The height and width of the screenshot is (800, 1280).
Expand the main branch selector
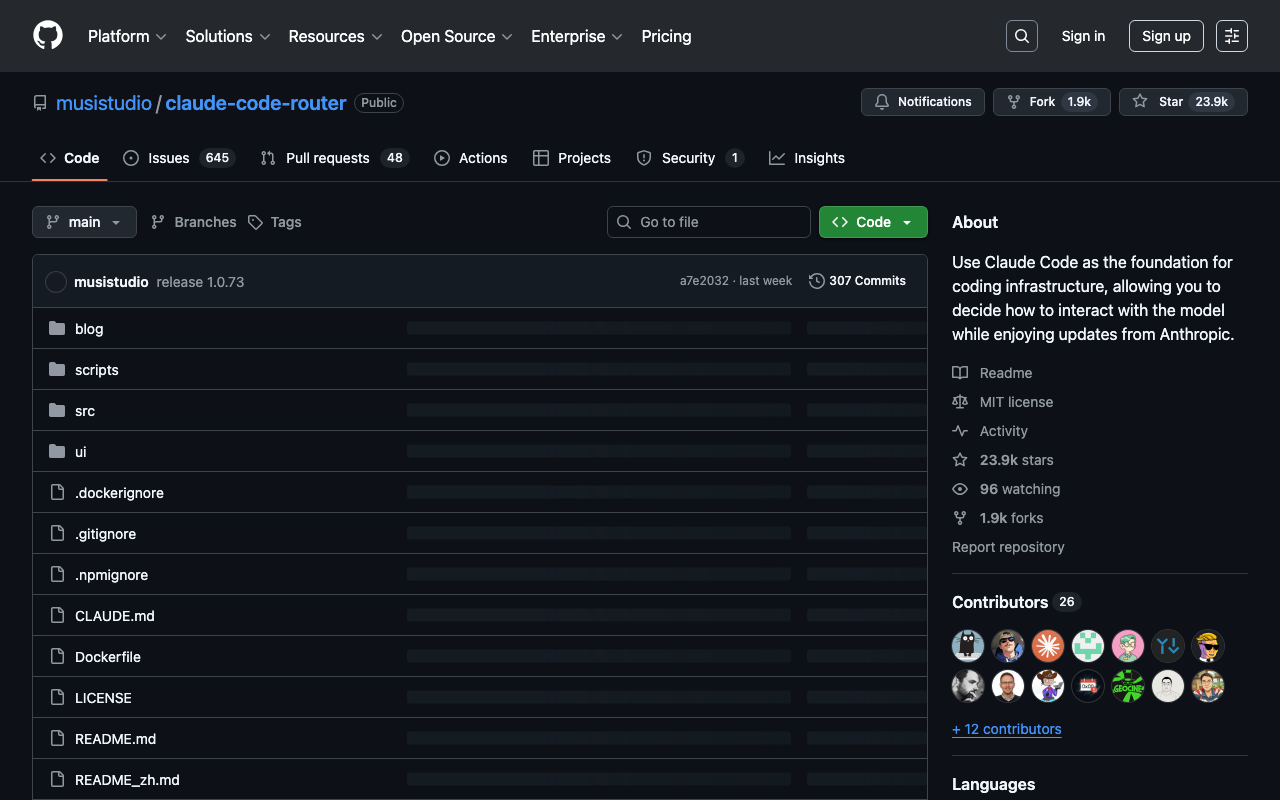tap(84, 222)
